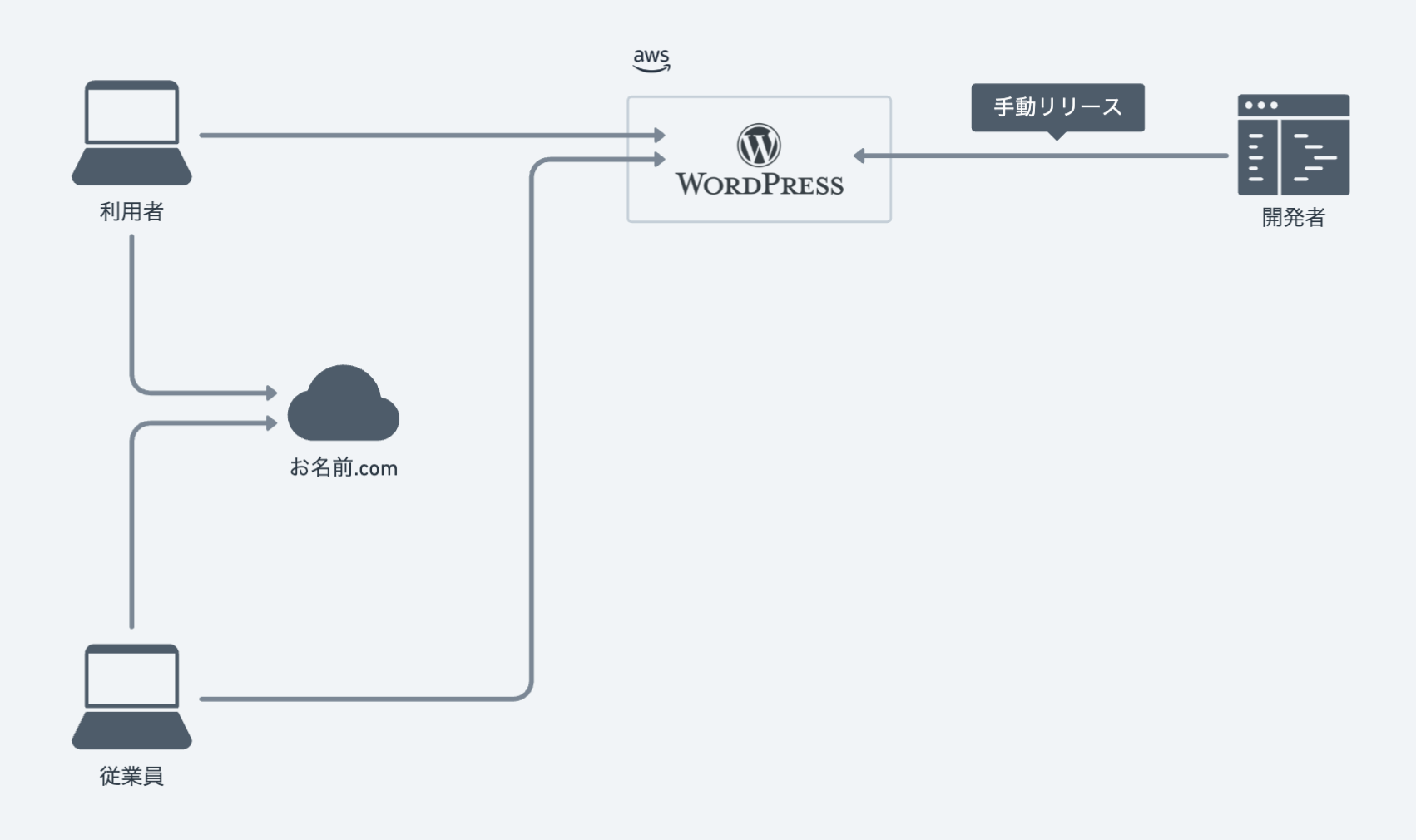Click the 開発者 text label
The width and height of the screenshot is (1416, 840).
click(x=1294, y=218)
